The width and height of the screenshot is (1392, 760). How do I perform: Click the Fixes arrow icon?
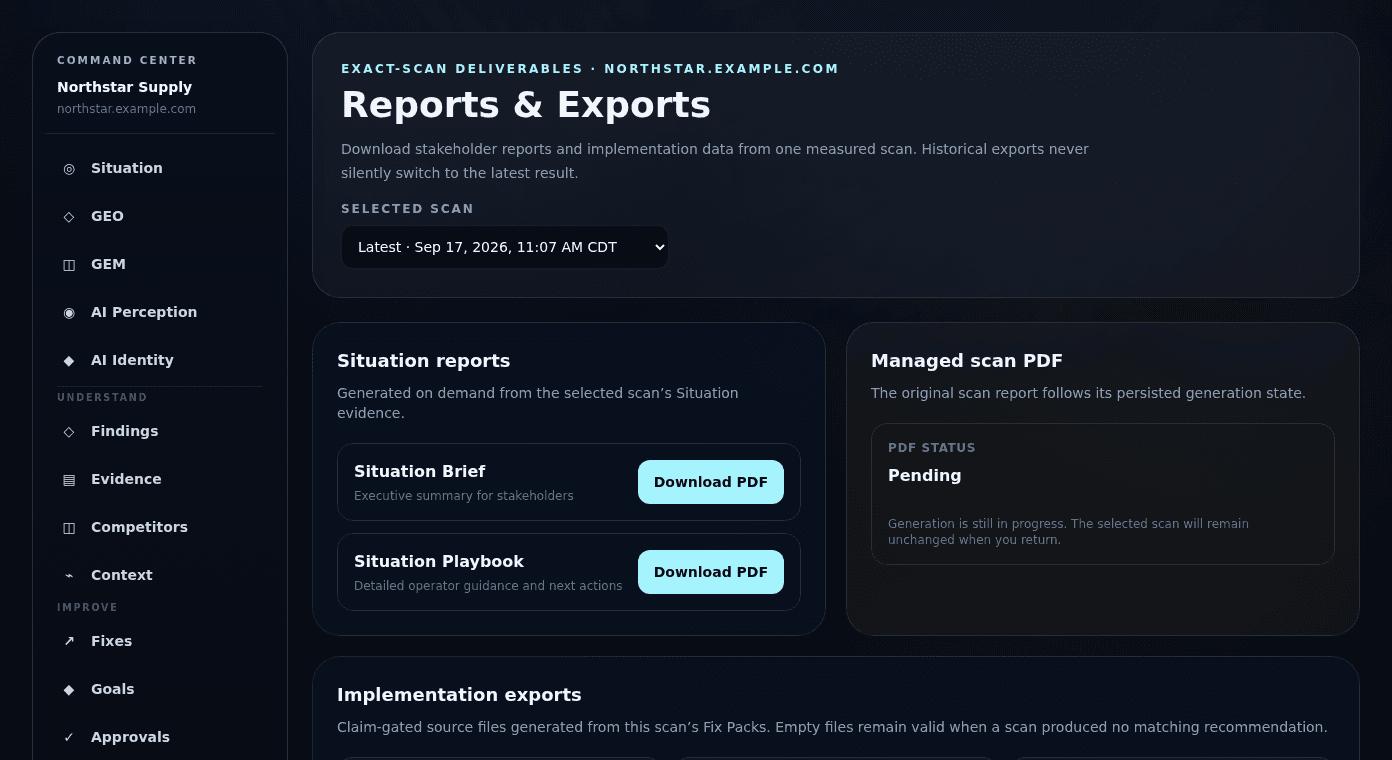pyautogui.click(x=69, y=641)
